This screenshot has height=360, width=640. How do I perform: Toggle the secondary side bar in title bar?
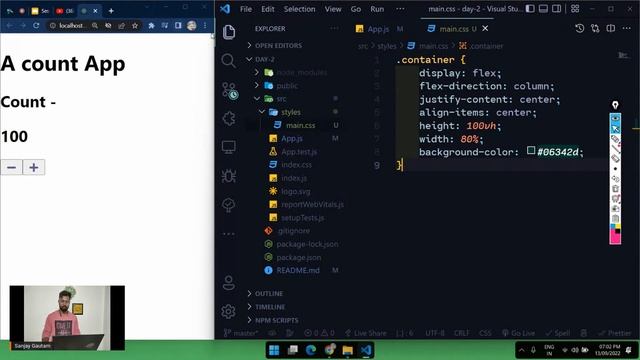(x=557, y=9)
